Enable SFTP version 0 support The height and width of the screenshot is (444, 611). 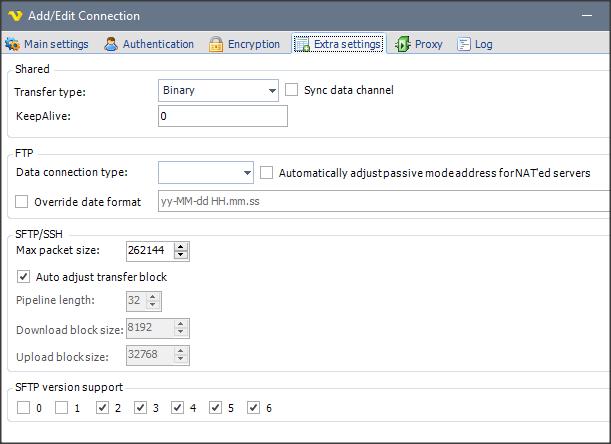[24, 408]
